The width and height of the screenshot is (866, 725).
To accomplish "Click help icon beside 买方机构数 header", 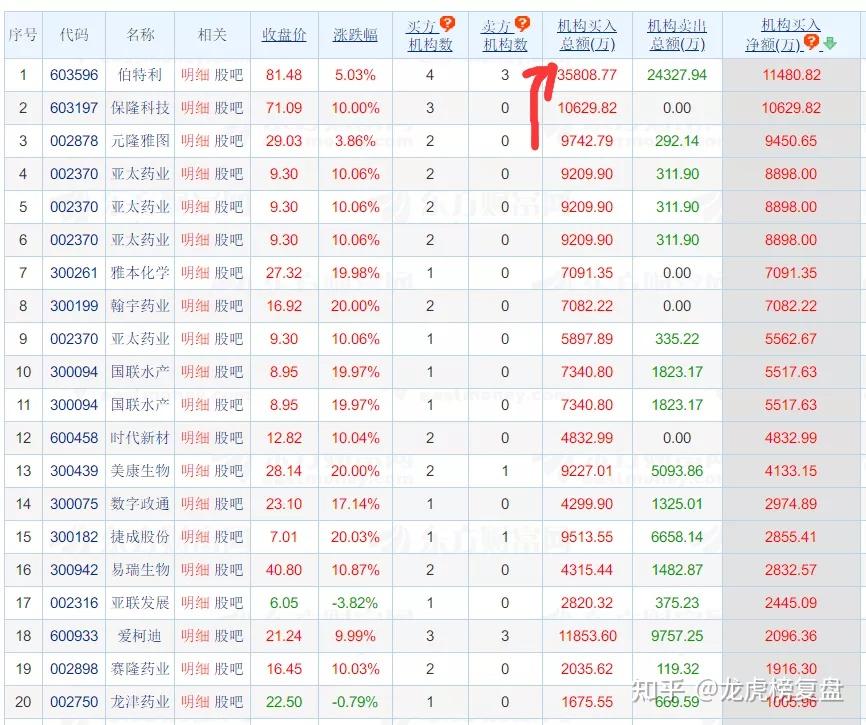I will coord(447,23).
